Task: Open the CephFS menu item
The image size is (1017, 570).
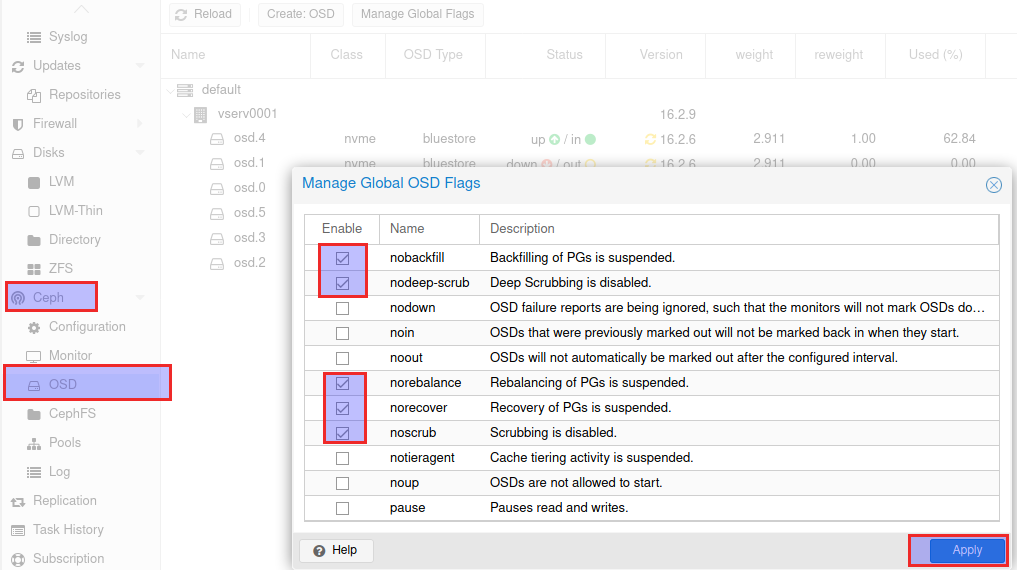Action: tap(71, 414)
